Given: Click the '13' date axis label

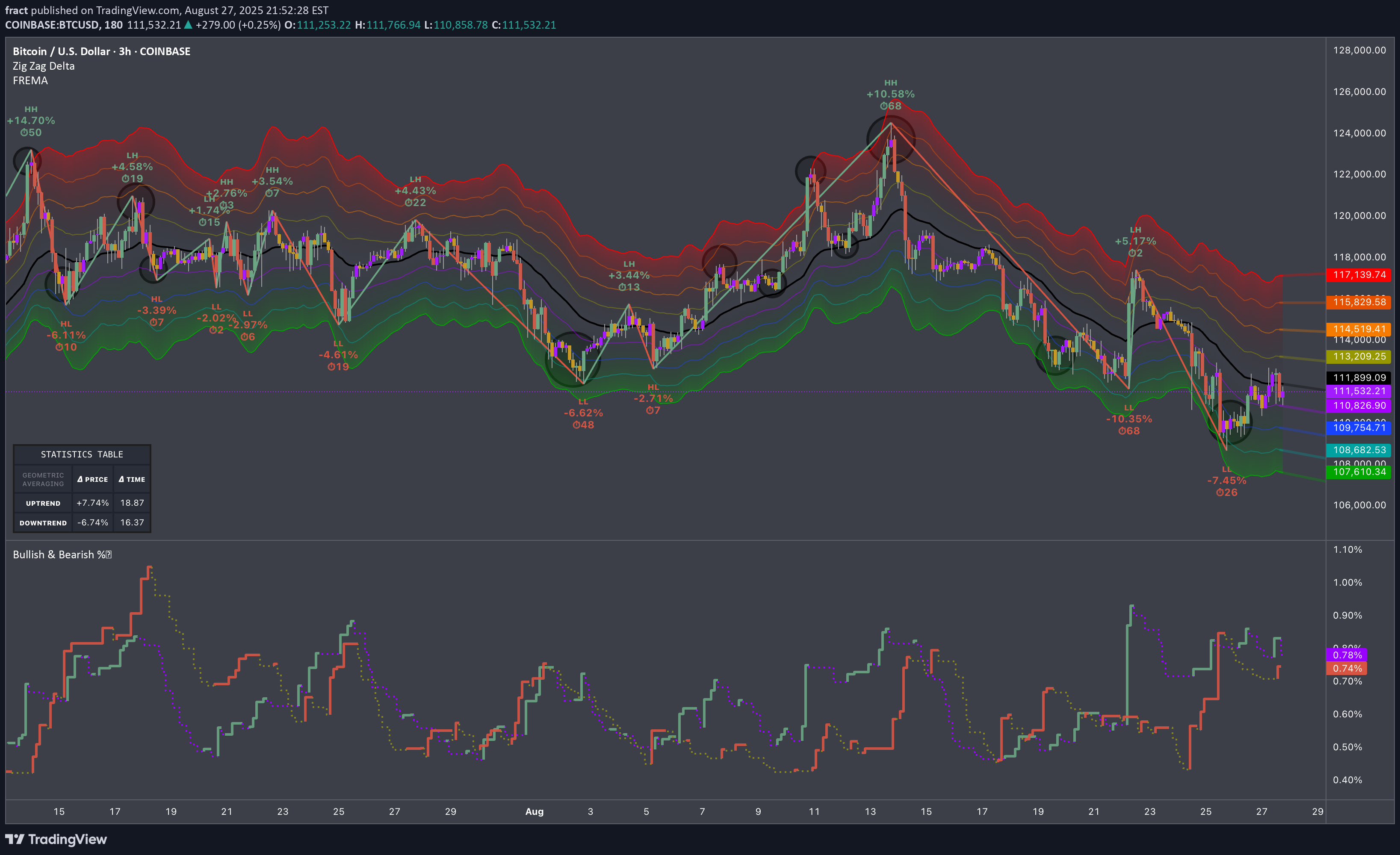Looking at the screenshot, I should (x=871, y=812).
